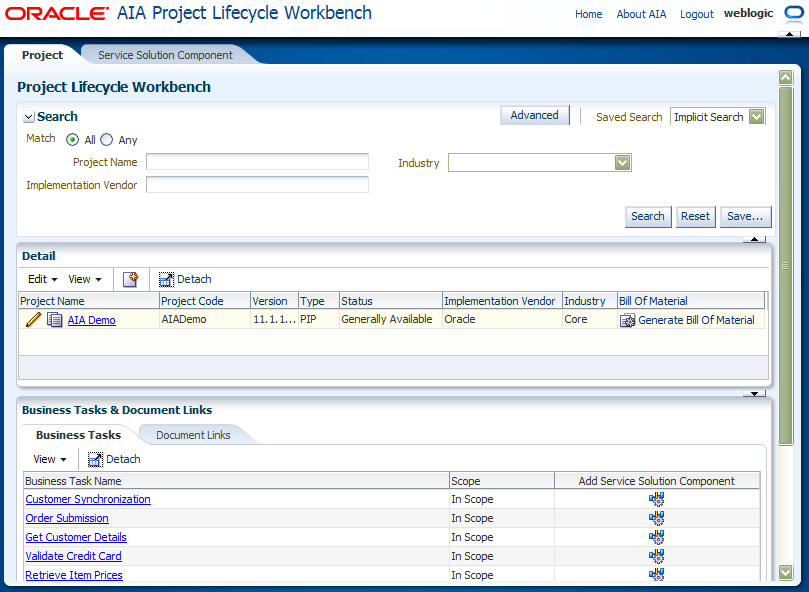Screen dimensions: 809x592
Task: Select the All match radio button
Action: click(73, 140)
